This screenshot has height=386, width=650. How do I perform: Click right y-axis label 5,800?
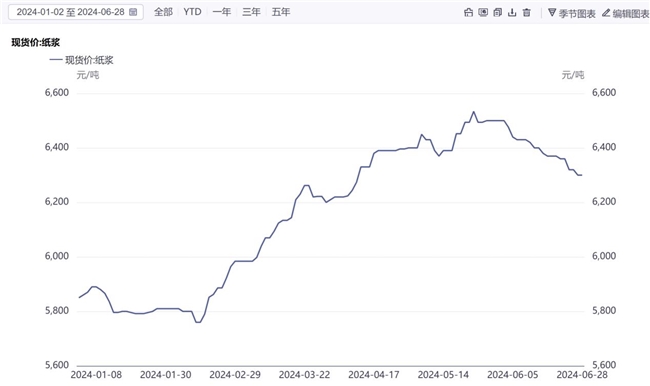tap(604, 311)
